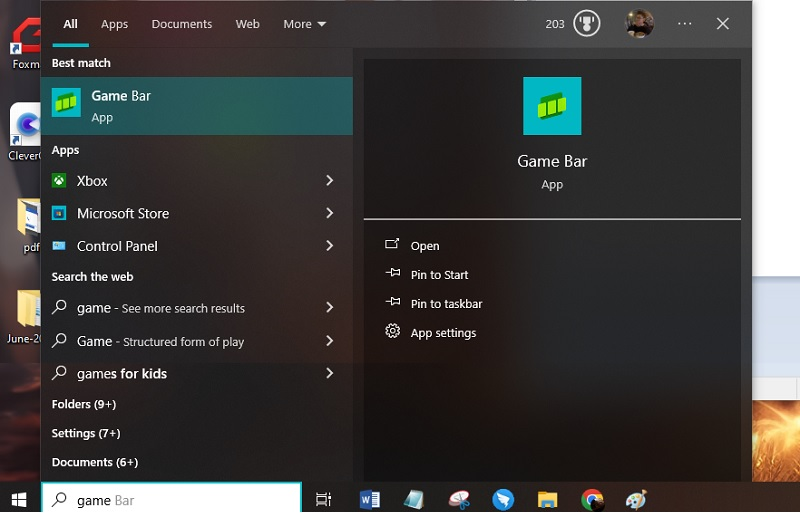Open the blue bird app in taskbar

coord(503,499)
